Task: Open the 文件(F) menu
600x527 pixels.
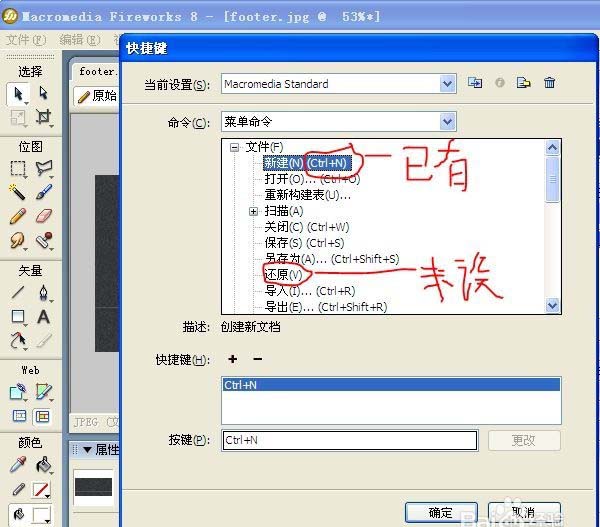Action: pos(26,40)
